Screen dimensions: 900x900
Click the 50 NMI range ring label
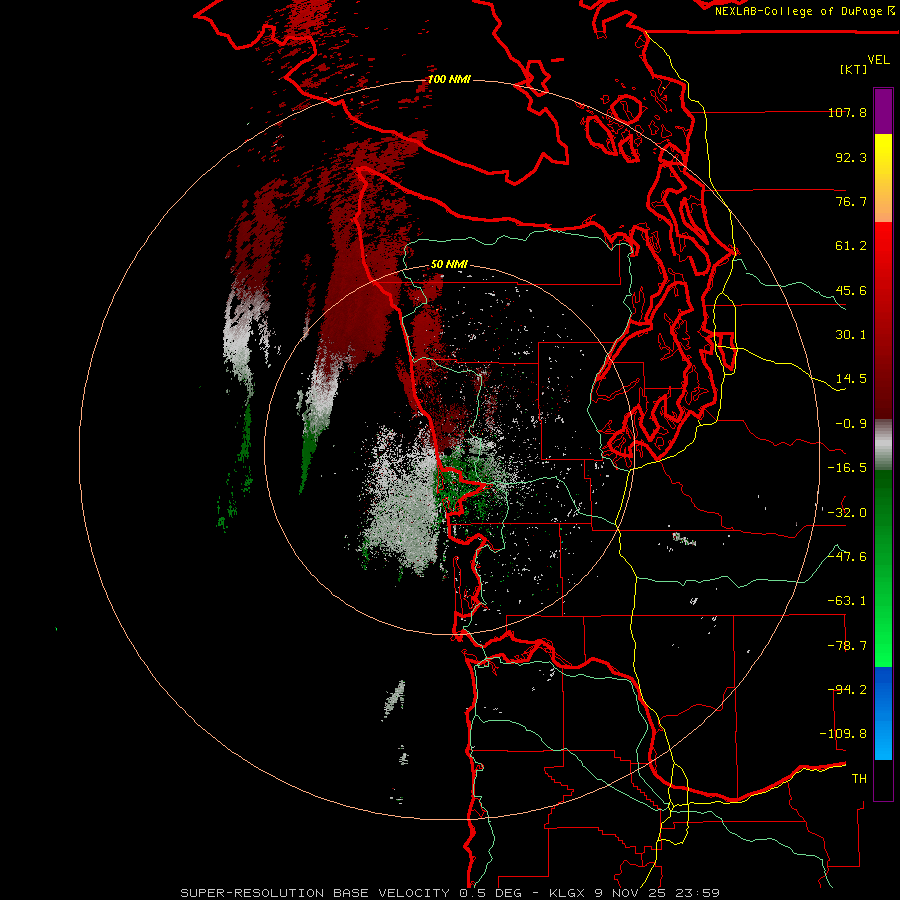coord(449,265)
